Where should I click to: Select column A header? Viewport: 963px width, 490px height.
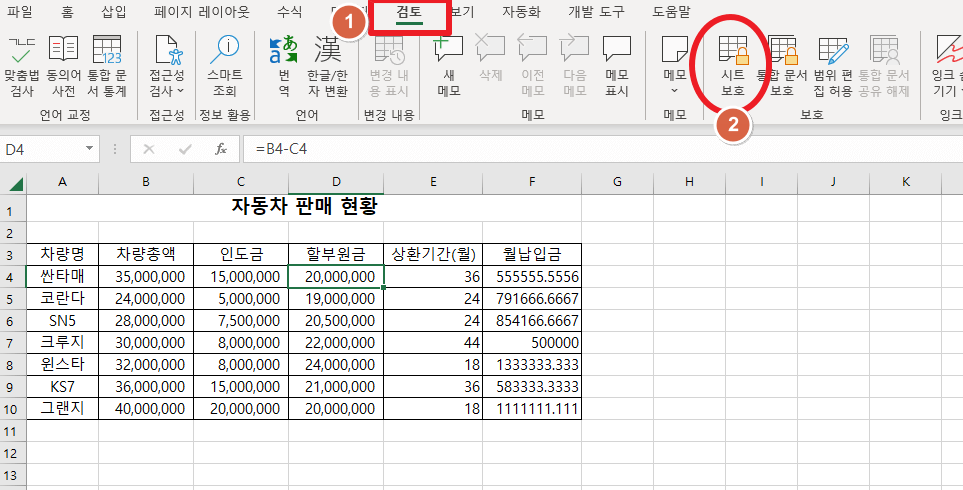click(62, 182)
